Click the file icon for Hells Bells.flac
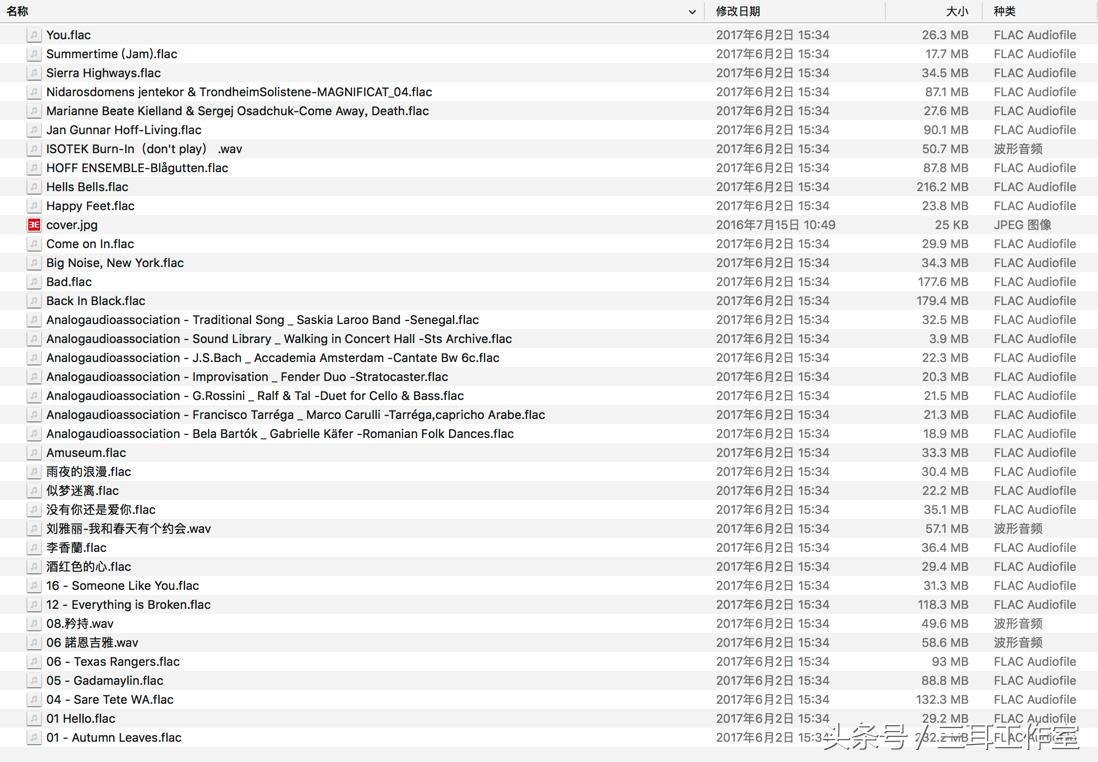 coord(34,187)
